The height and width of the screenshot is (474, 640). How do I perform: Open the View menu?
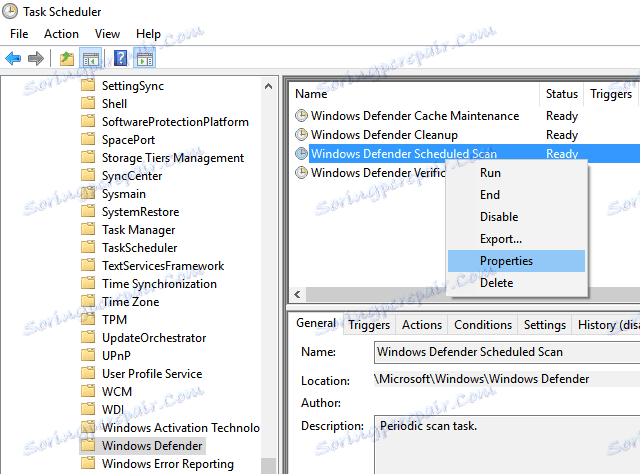click(107, 34)
